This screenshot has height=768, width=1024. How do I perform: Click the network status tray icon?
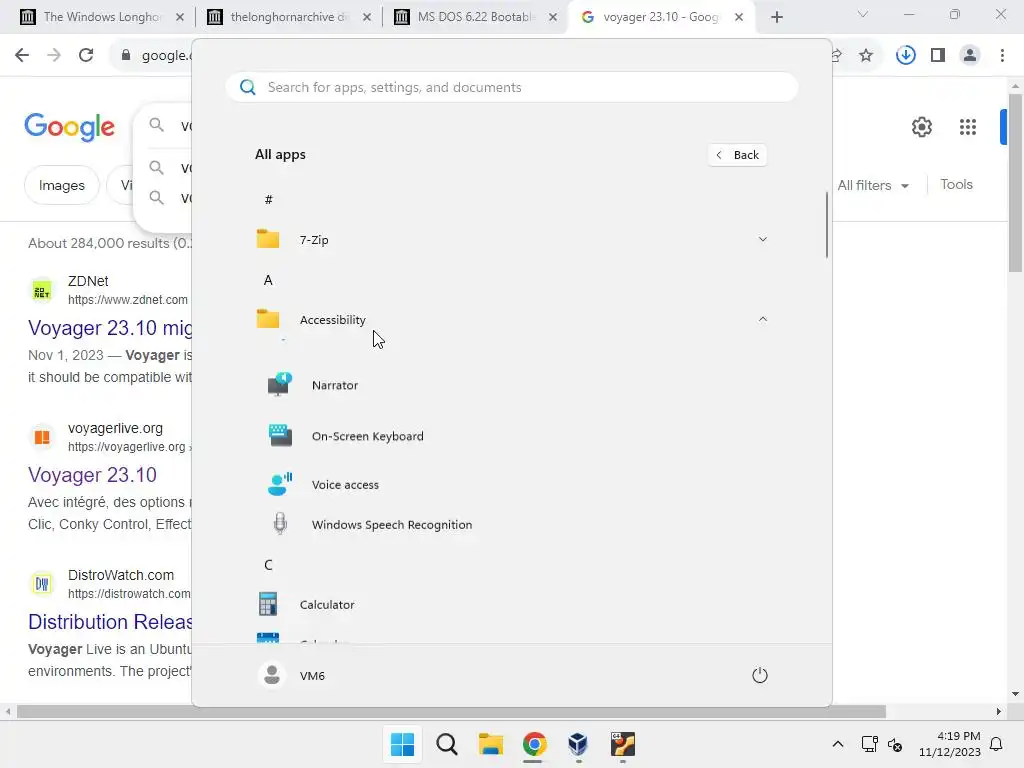(x=869, y=744)
